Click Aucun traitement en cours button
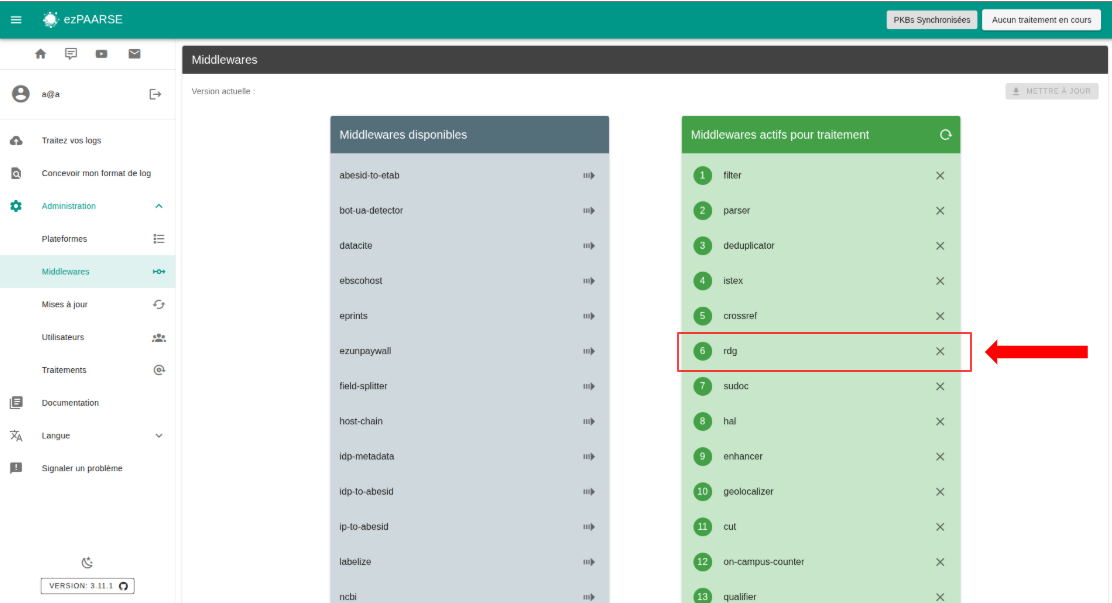 click(x=1041, y=20)
